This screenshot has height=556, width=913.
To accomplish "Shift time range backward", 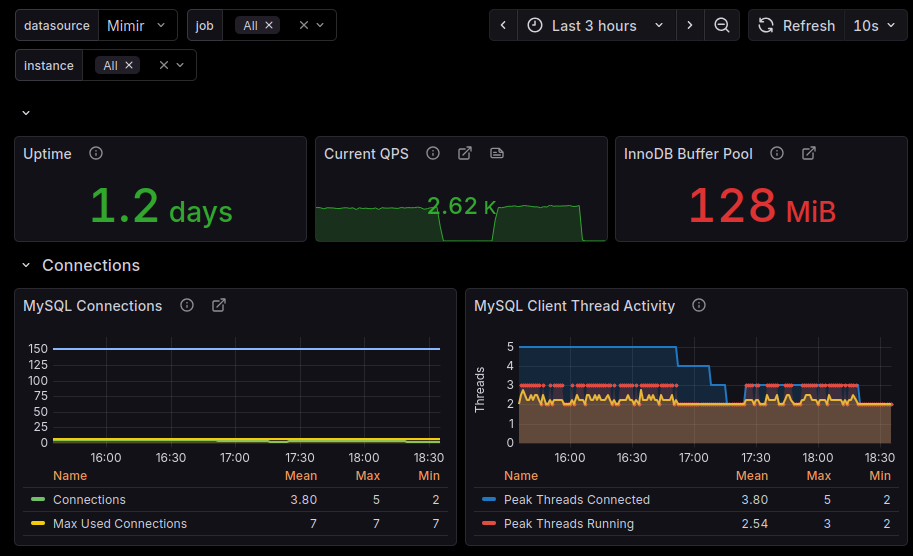I will tap(504, 25).
